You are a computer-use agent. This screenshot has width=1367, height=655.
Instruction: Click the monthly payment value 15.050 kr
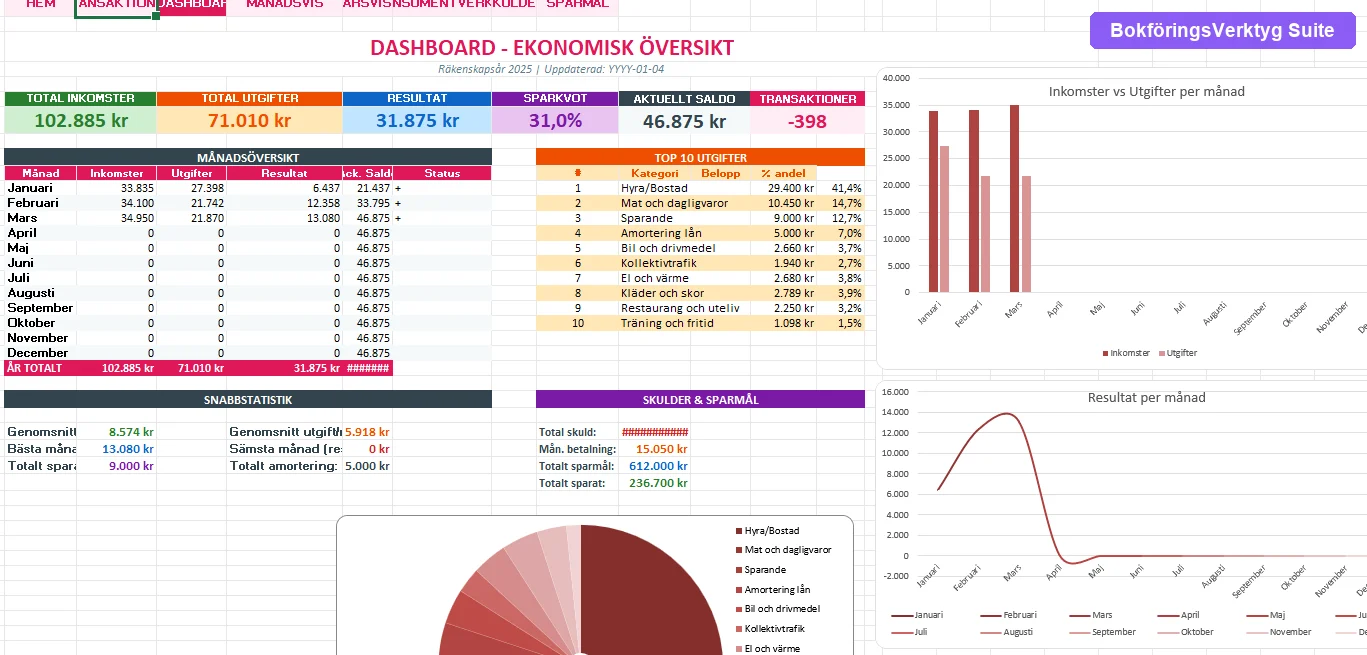(x=661, y=449)
